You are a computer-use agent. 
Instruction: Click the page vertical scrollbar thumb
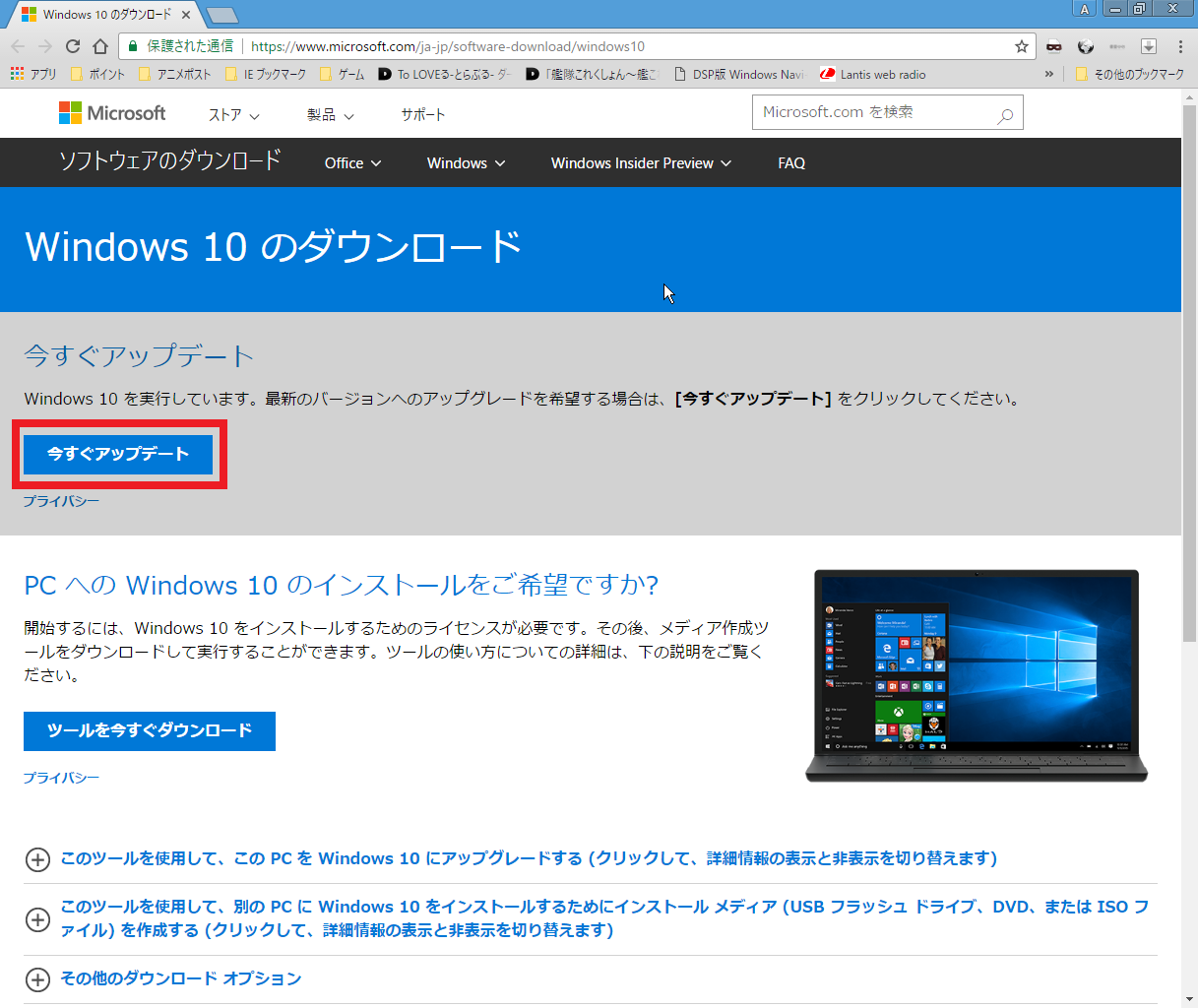point(1189,374)
